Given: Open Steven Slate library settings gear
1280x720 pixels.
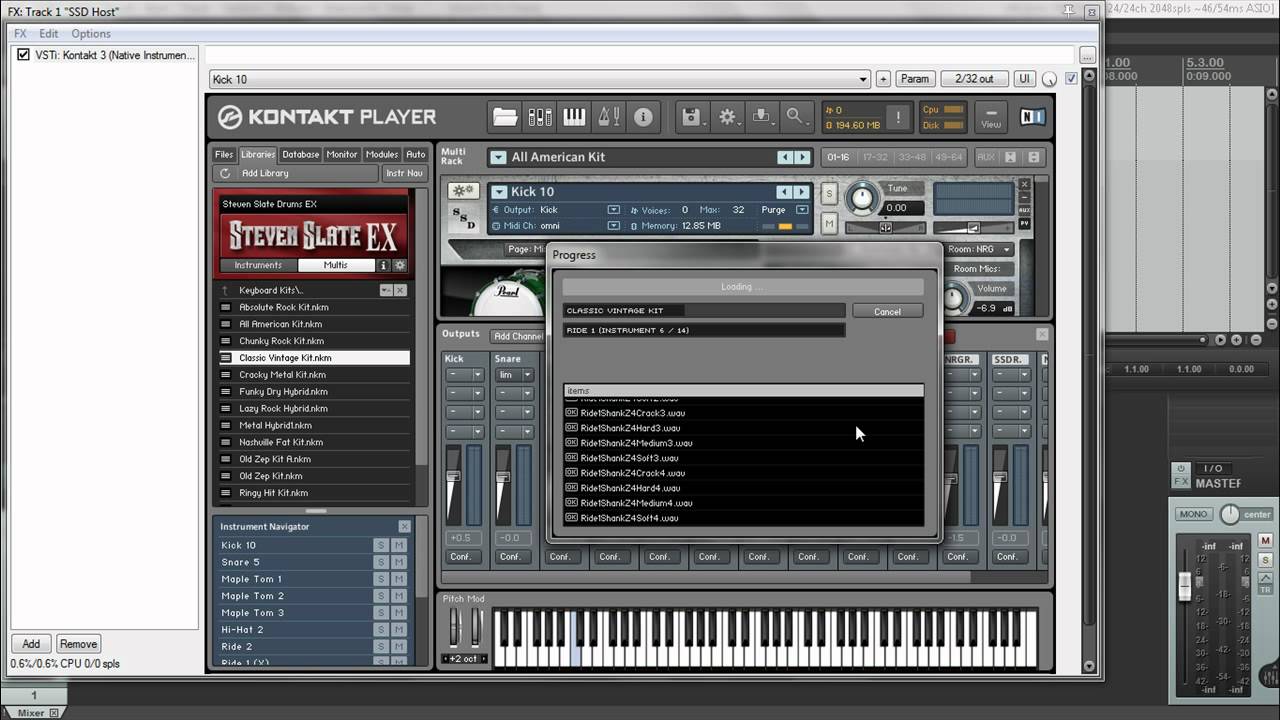Looking at the screenshot, I should pos(400,265).
